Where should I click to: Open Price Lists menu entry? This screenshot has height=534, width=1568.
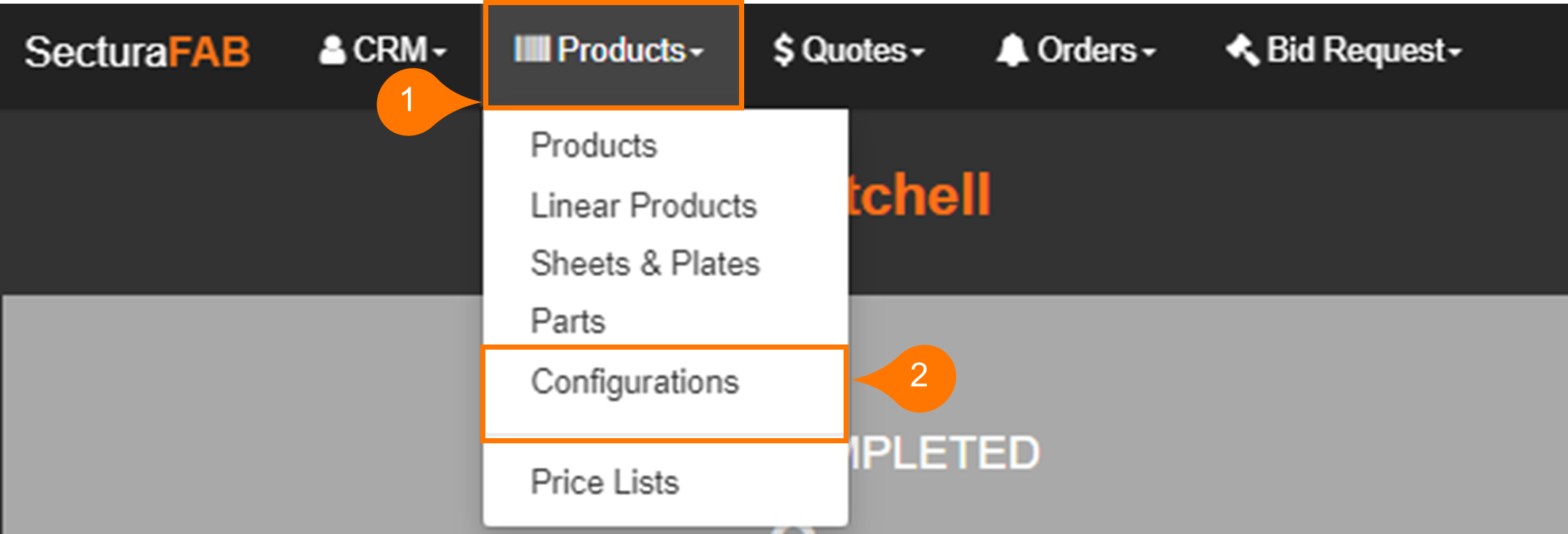pyautogui.click(x=605, y=482)
